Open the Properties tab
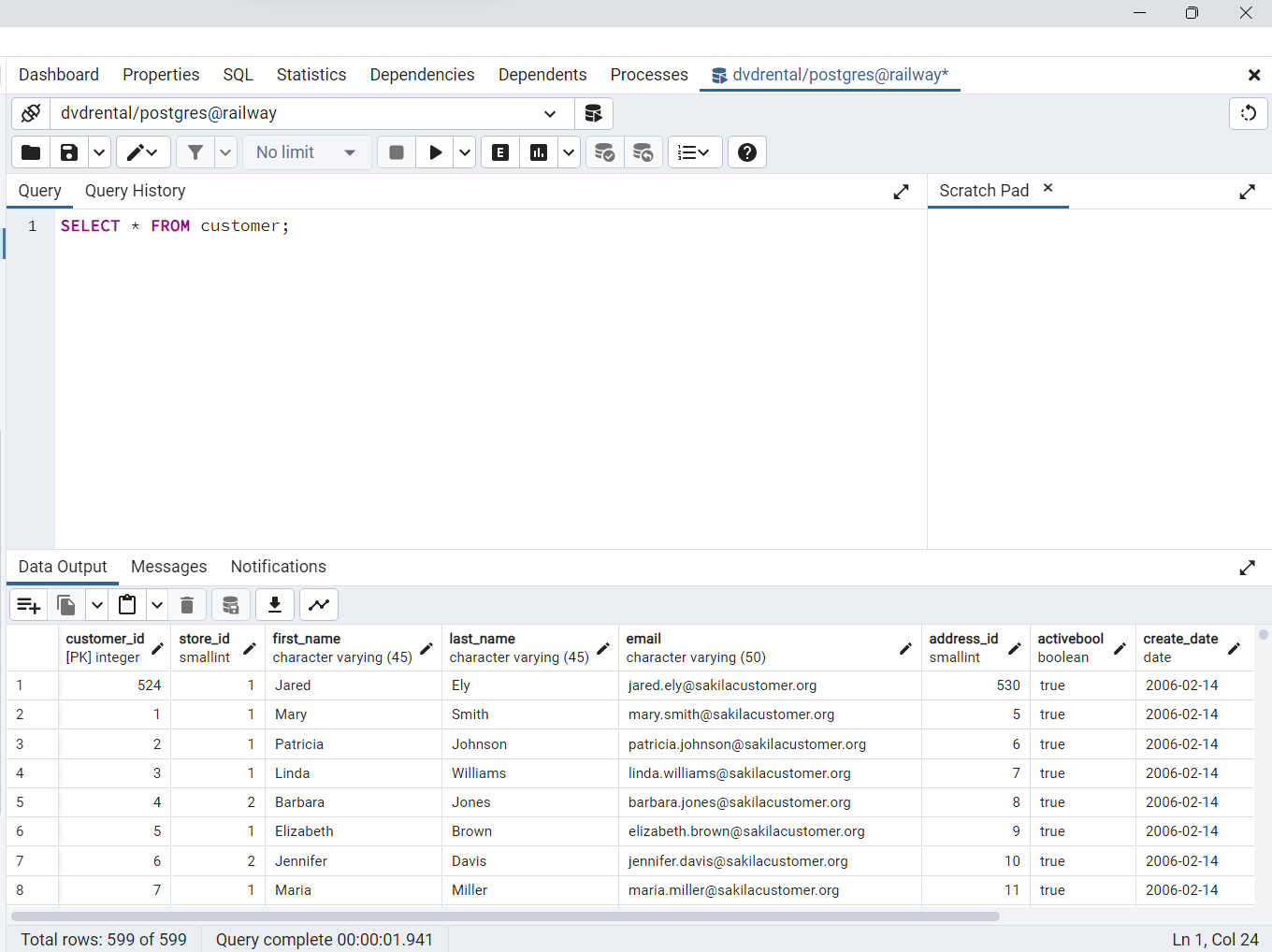Image resolution: width=1272 pixels, height=952 pixels. [161, 75]
